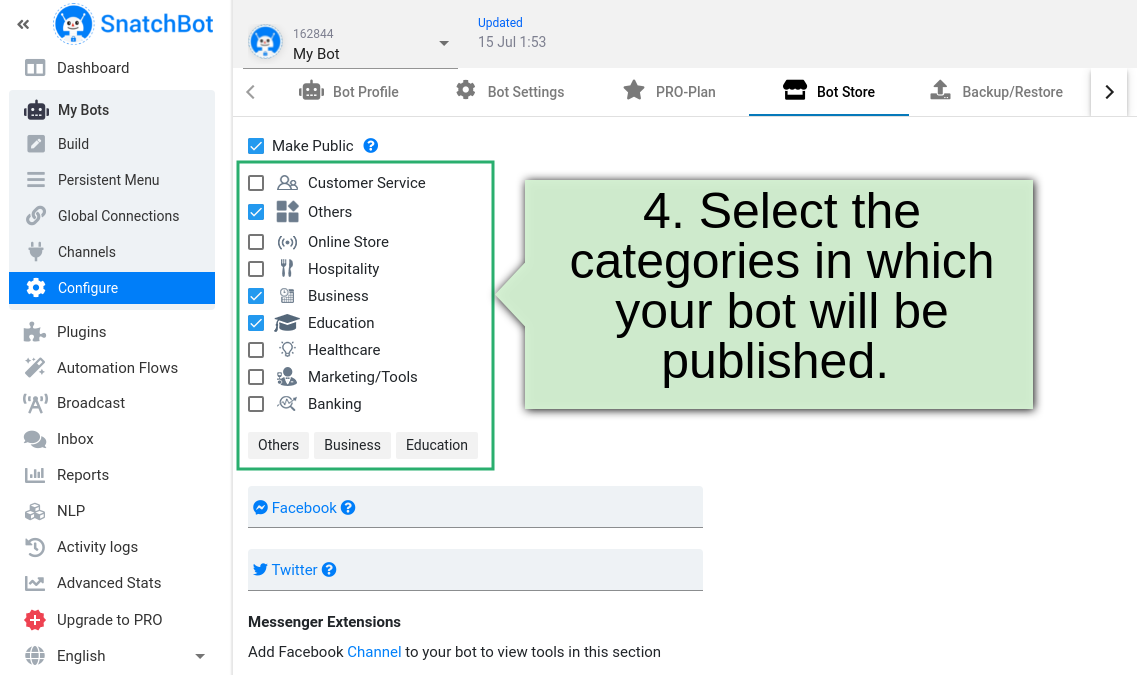Click the Hospitality fork-and-knife icon
The width and height of the screenshot is (1137, 675).
click(x=287, y=269)
